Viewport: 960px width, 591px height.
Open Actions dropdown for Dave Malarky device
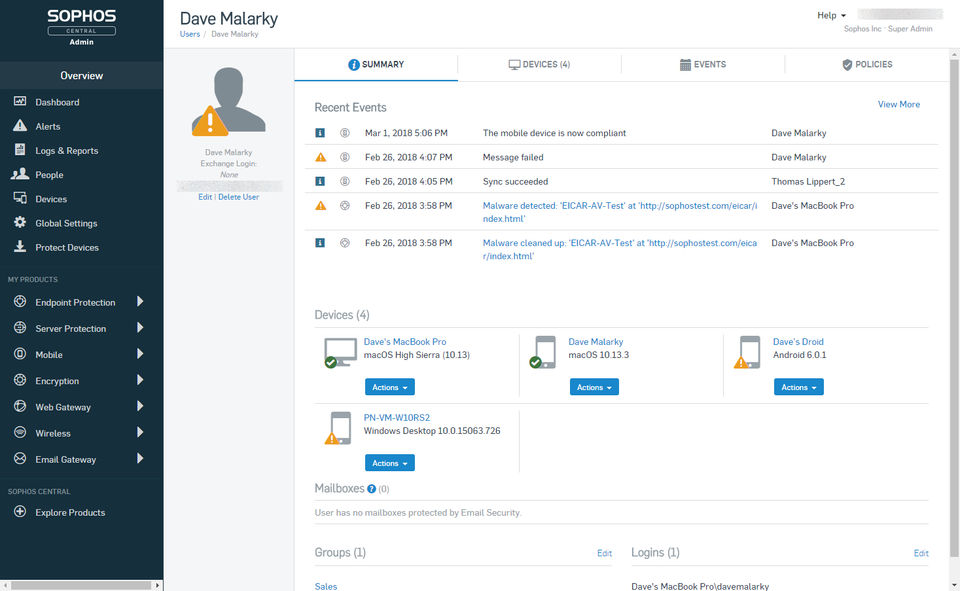click(594, 387)
